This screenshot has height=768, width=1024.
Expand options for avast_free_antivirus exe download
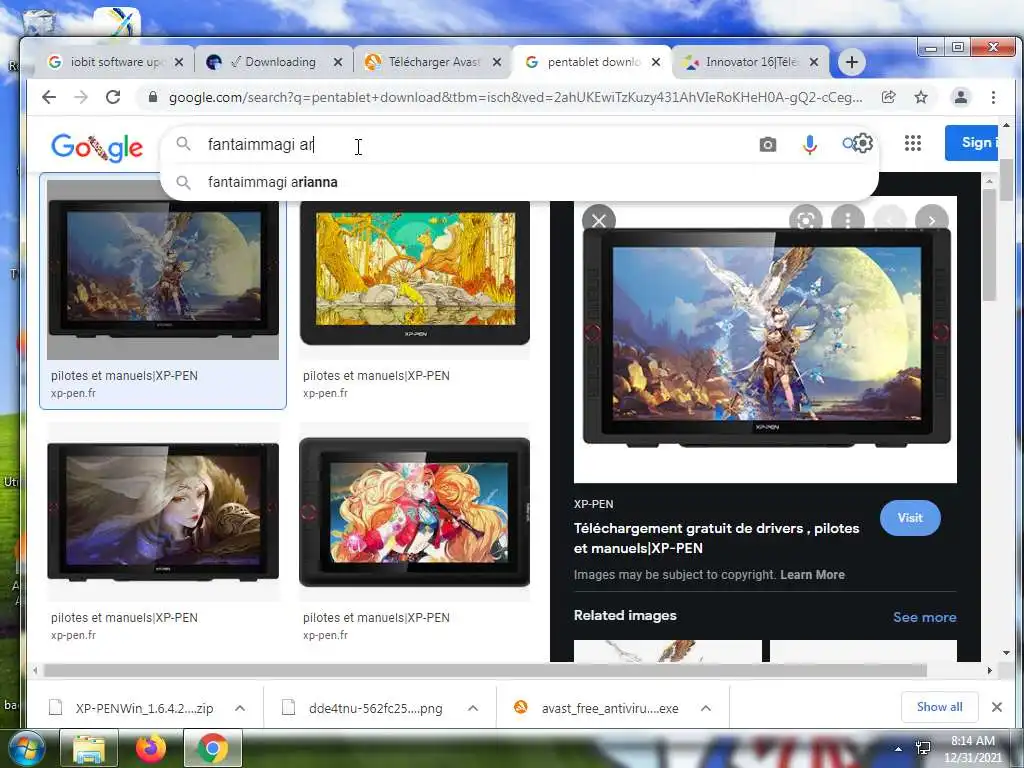tap(705, 708)
